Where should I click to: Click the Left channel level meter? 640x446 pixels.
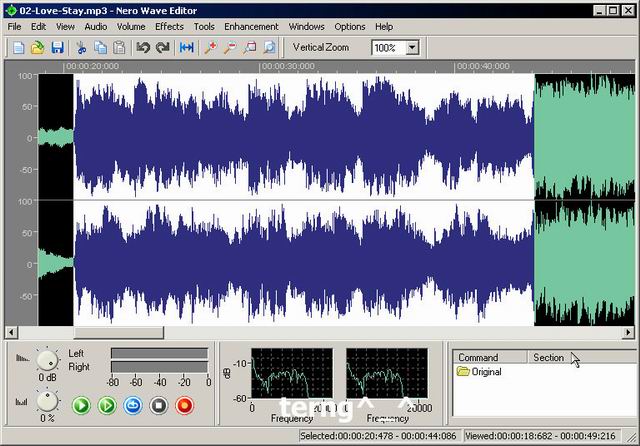click(160, 353)
